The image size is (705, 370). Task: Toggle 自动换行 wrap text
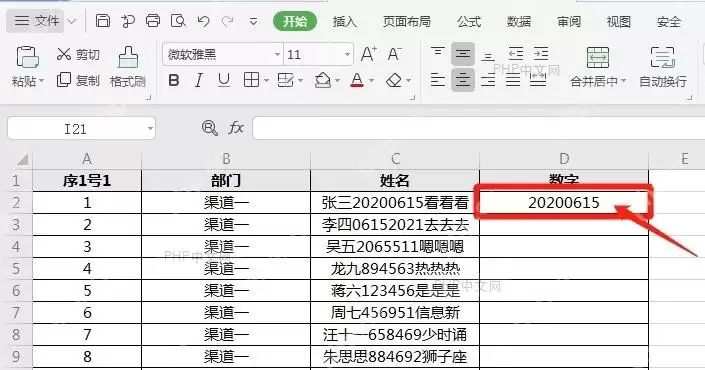coord(663,67)
